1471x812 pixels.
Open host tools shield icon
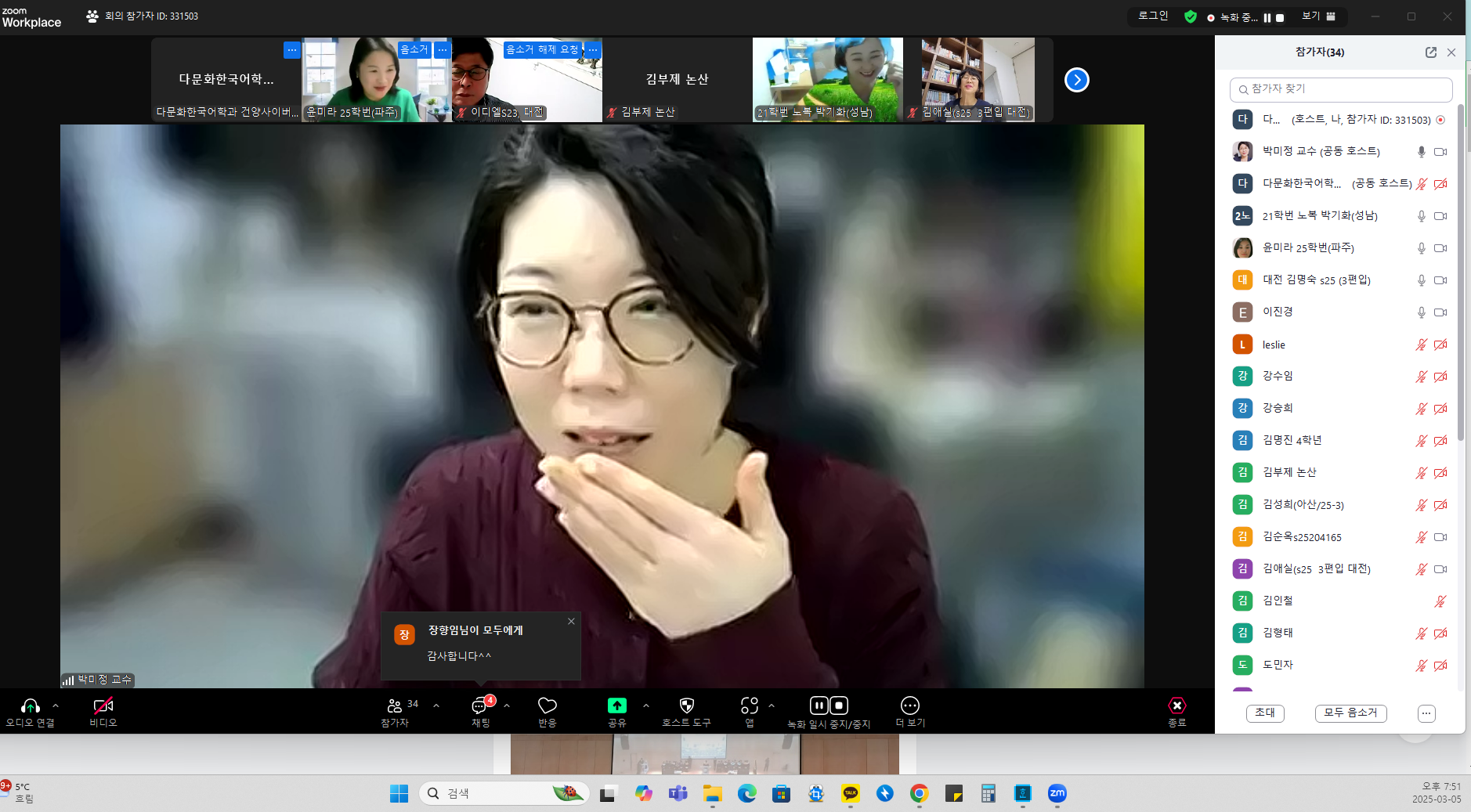pos(687,706)
